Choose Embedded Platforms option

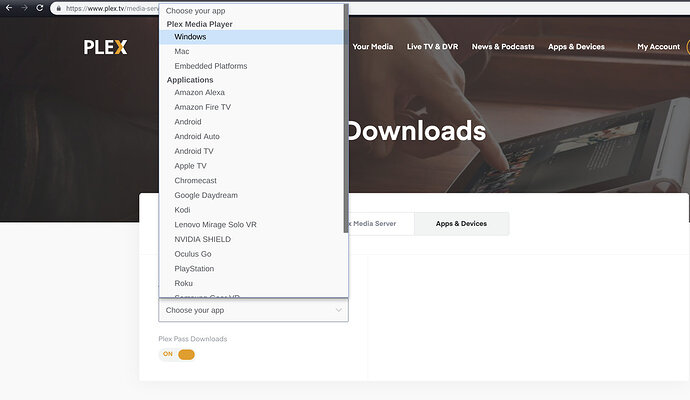[251, 66]
